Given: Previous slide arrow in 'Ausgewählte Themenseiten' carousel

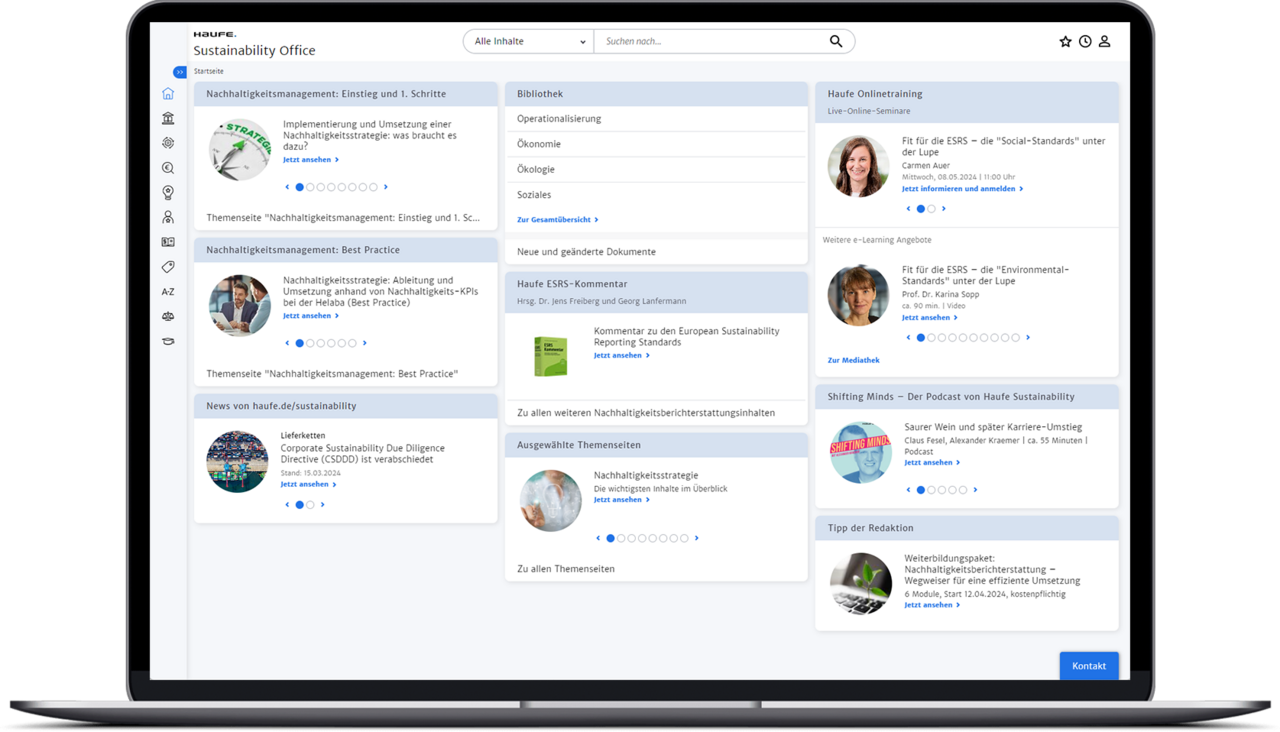Looking at the screenshot, I should (x=598, y=538).
